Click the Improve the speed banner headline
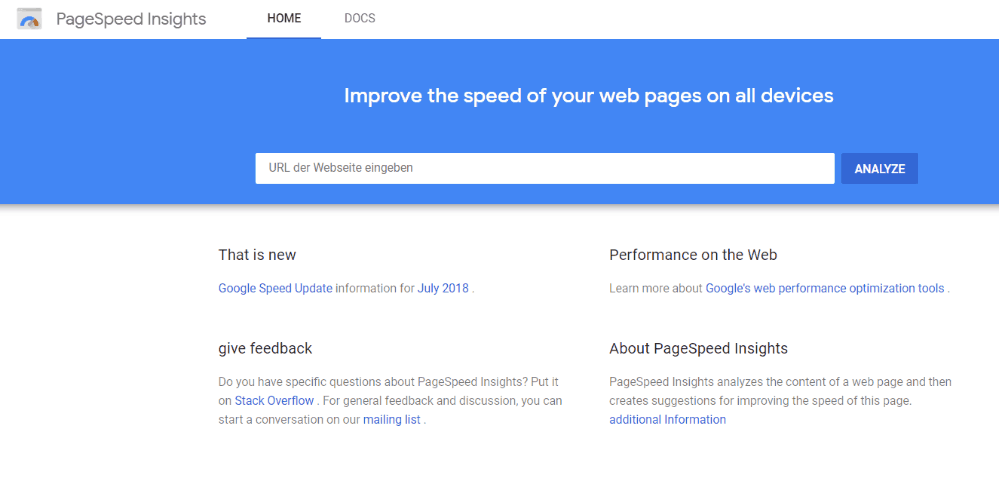 coord(589,96)
